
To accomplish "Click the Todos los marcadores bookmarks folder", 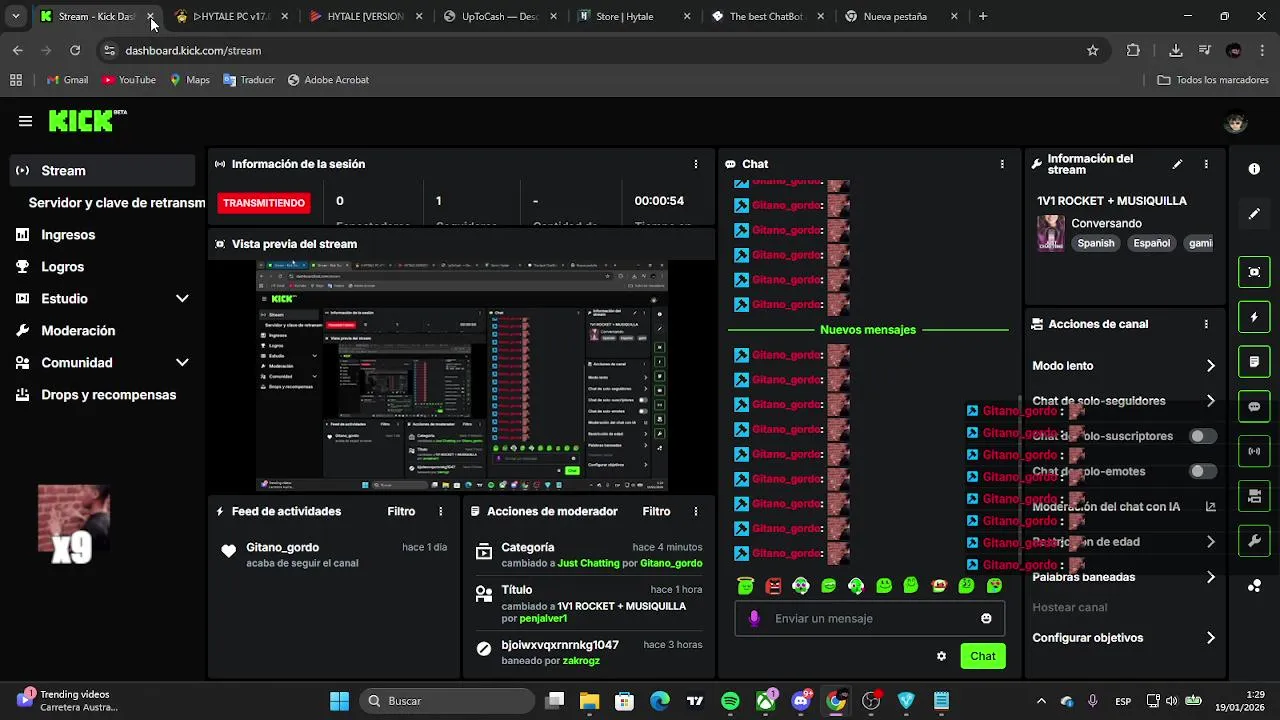I will [1213, 80].
